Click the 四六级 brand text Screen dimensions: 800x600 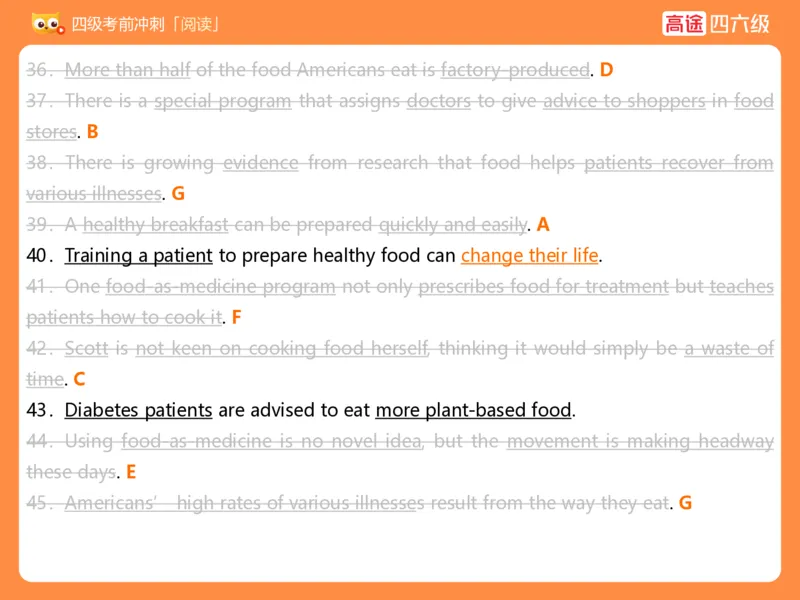tap(740, 23)
